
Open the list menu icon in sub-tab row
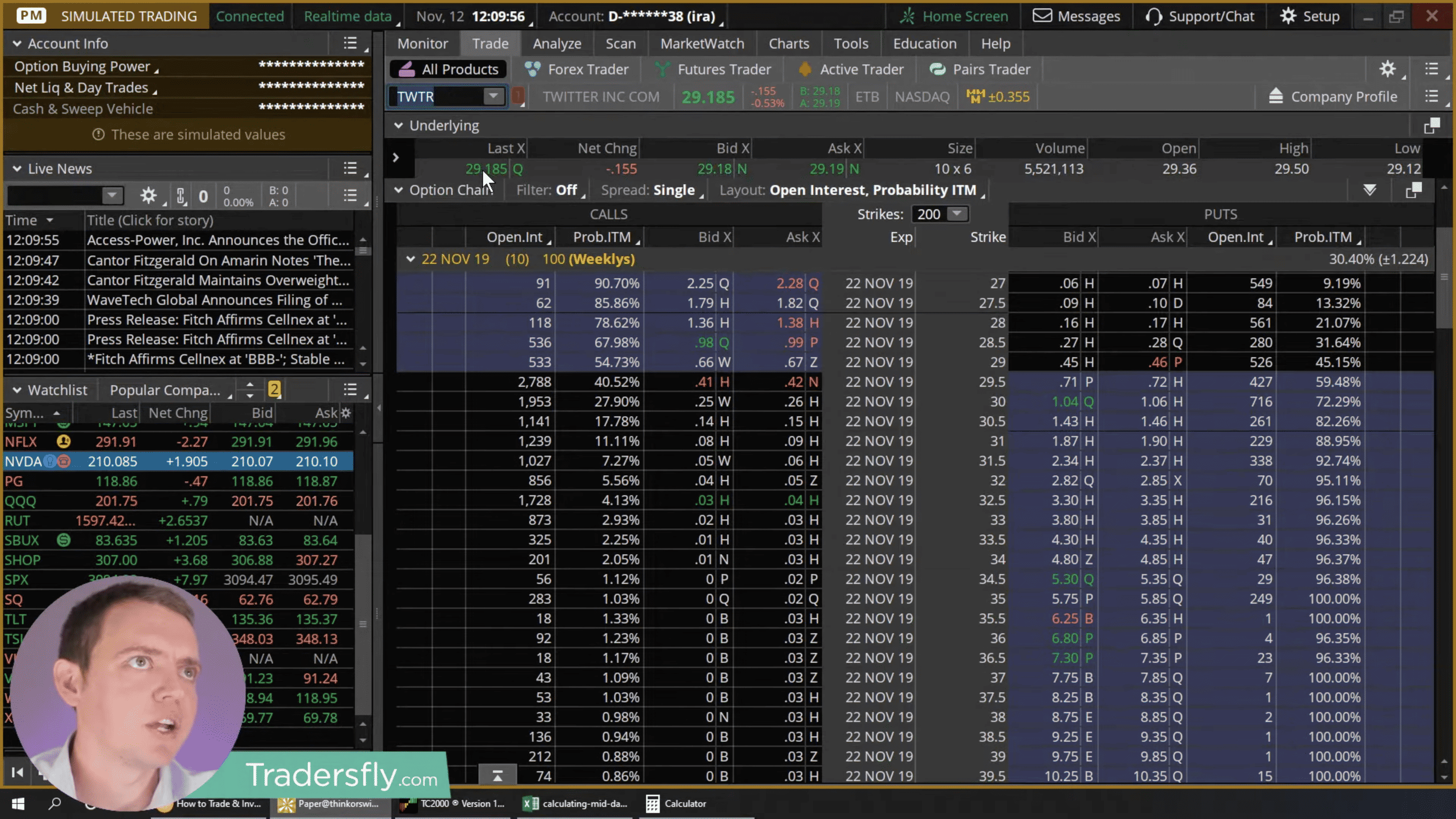click(1432, 70)
